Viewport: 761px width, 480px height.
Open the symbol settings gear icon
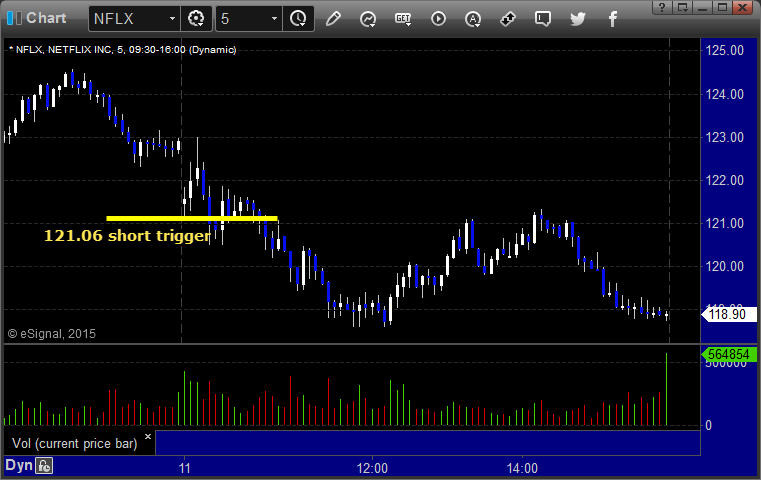tap(196, 19)
